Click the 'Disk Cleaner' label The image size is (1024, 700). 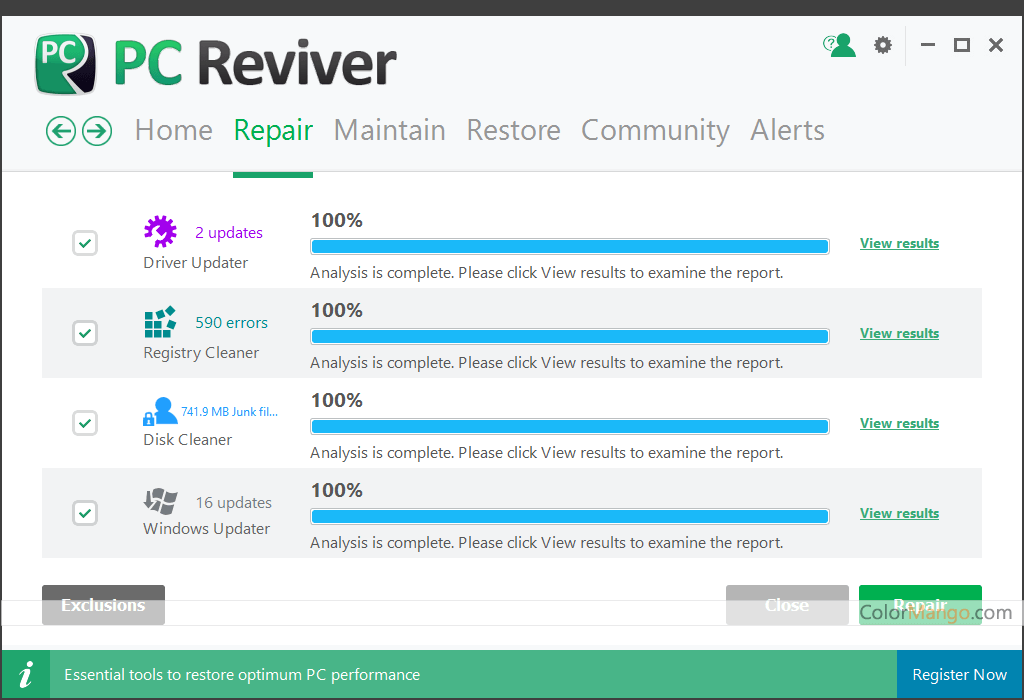187,440
